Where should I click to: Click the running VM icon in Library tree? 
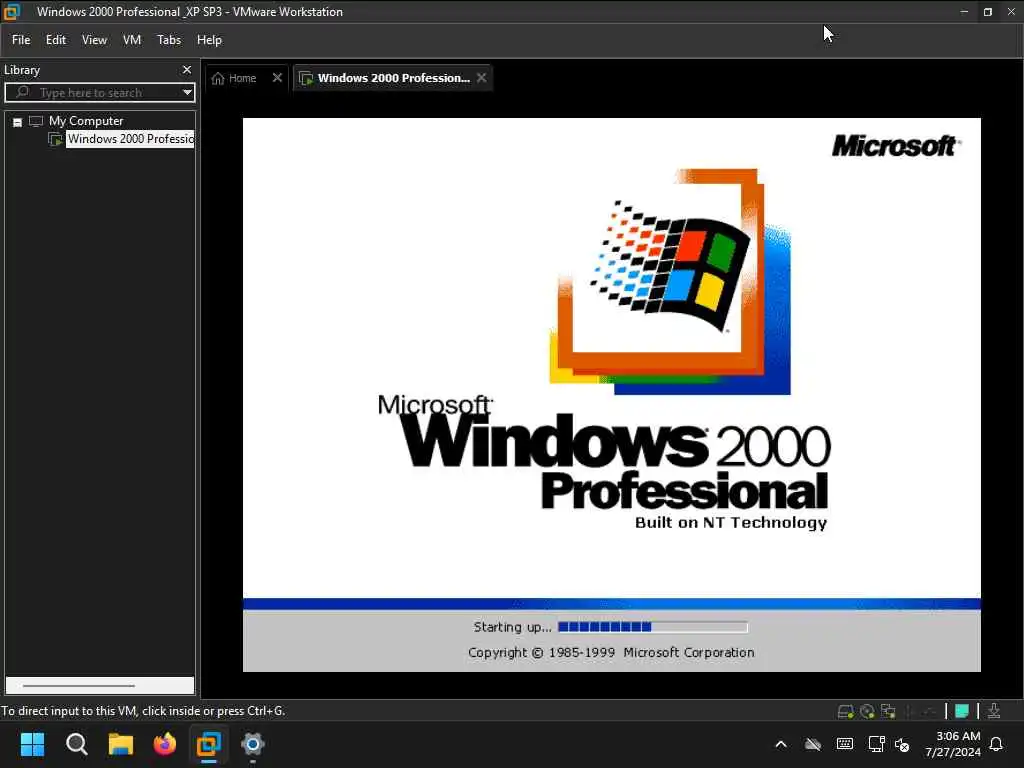tap(56, 139)
